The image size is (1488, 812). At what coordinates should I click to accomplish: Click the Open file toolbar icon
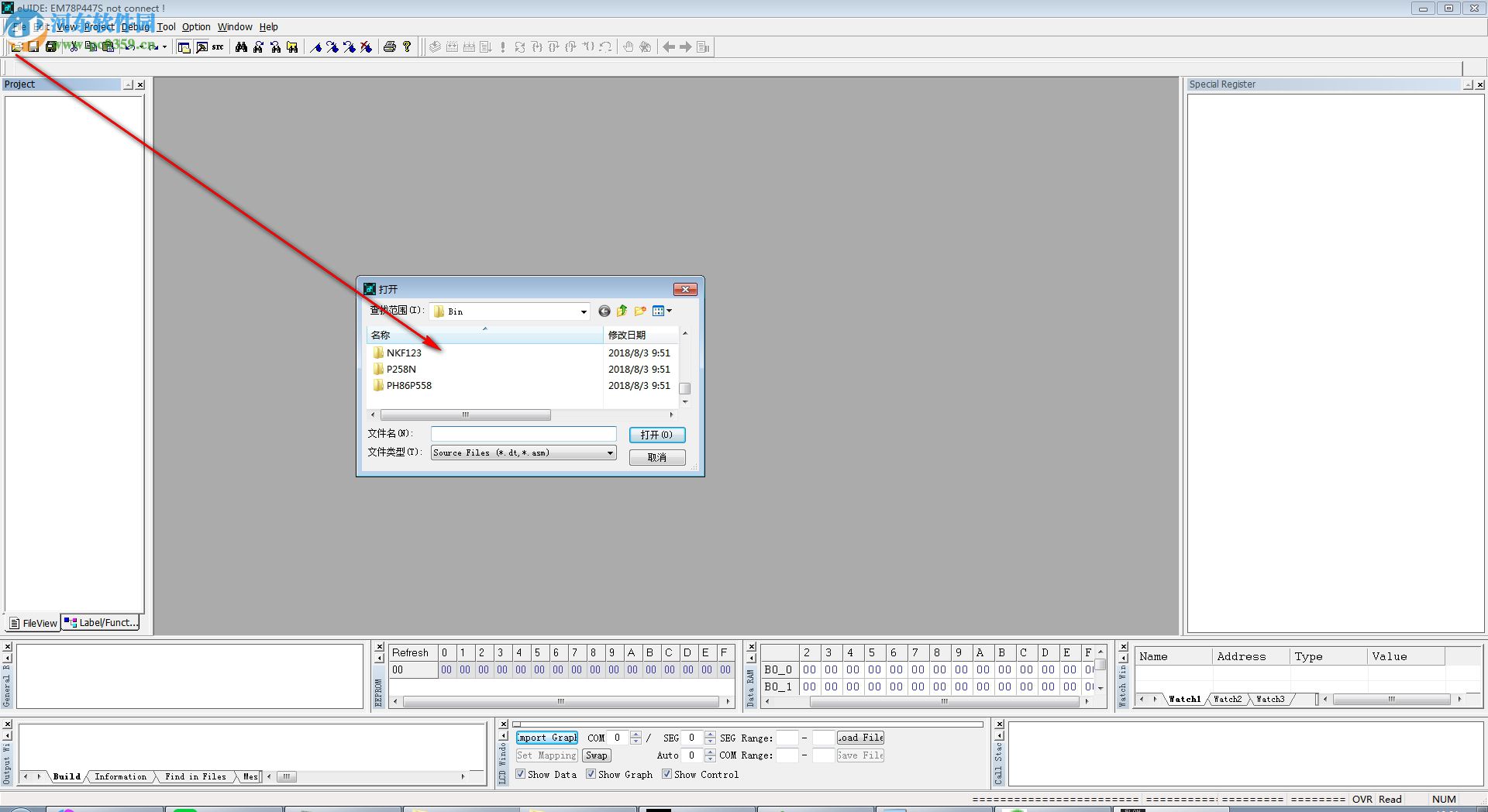16,47
